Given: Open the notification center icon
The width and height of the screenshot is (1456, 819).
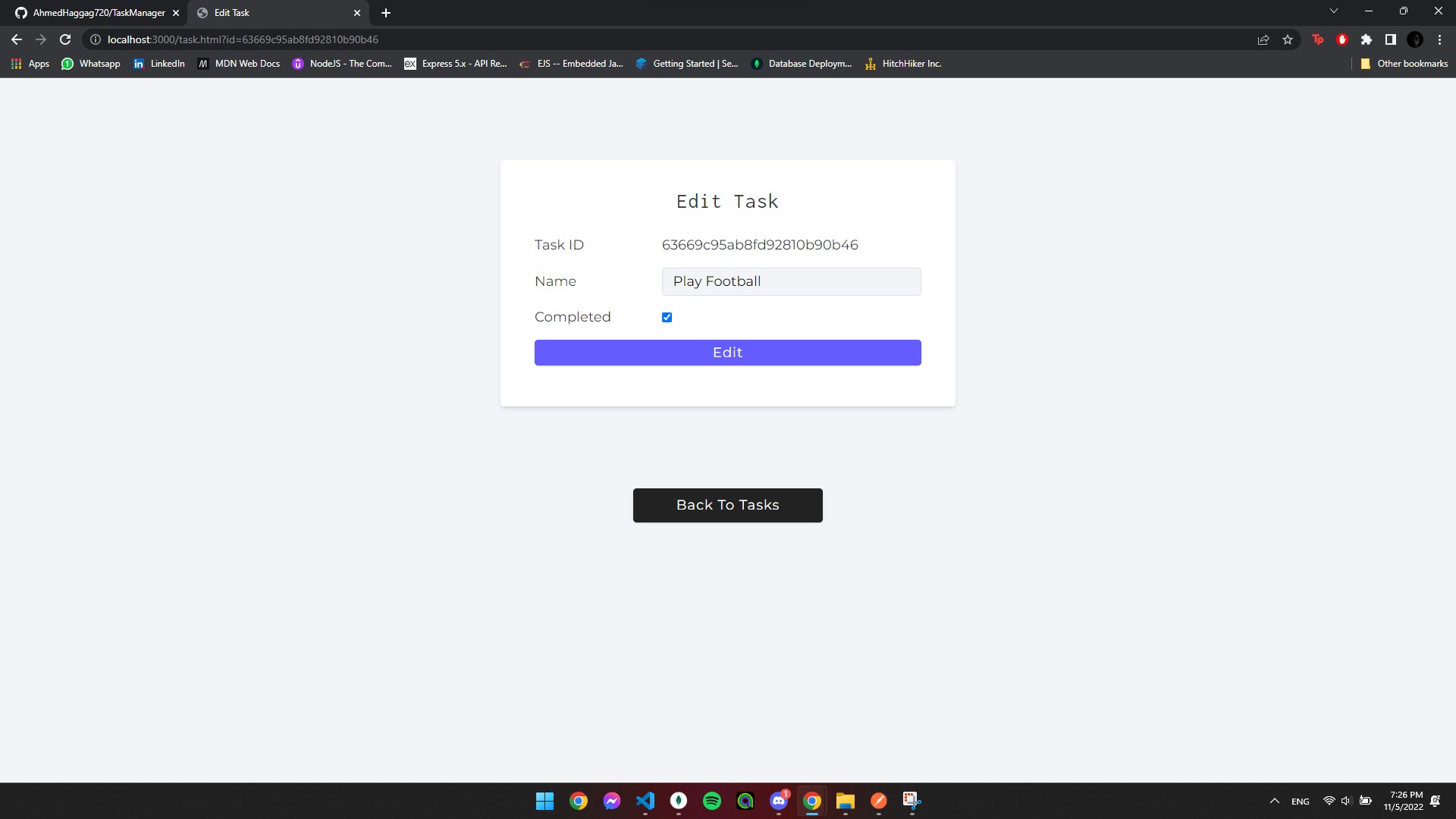Looking at the screenshot, I should [x=1436, y=801].
